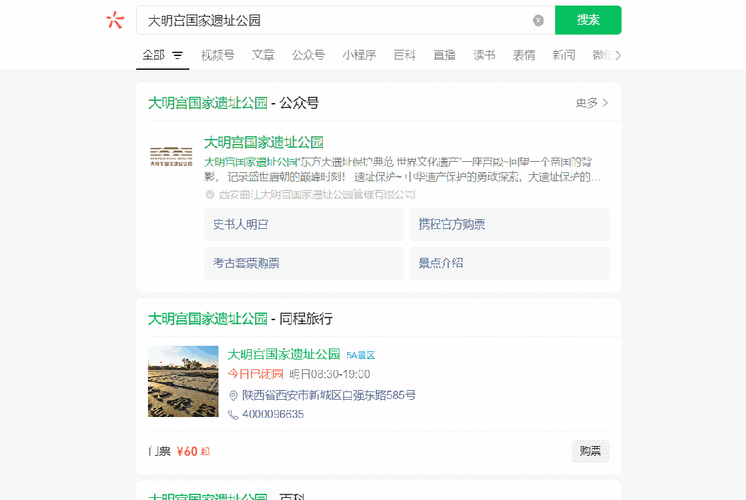Image resolution: width=746 pixels, height=500 pixels.
Task: Show more tabs with the right chevron
Action: coord(618,56)
